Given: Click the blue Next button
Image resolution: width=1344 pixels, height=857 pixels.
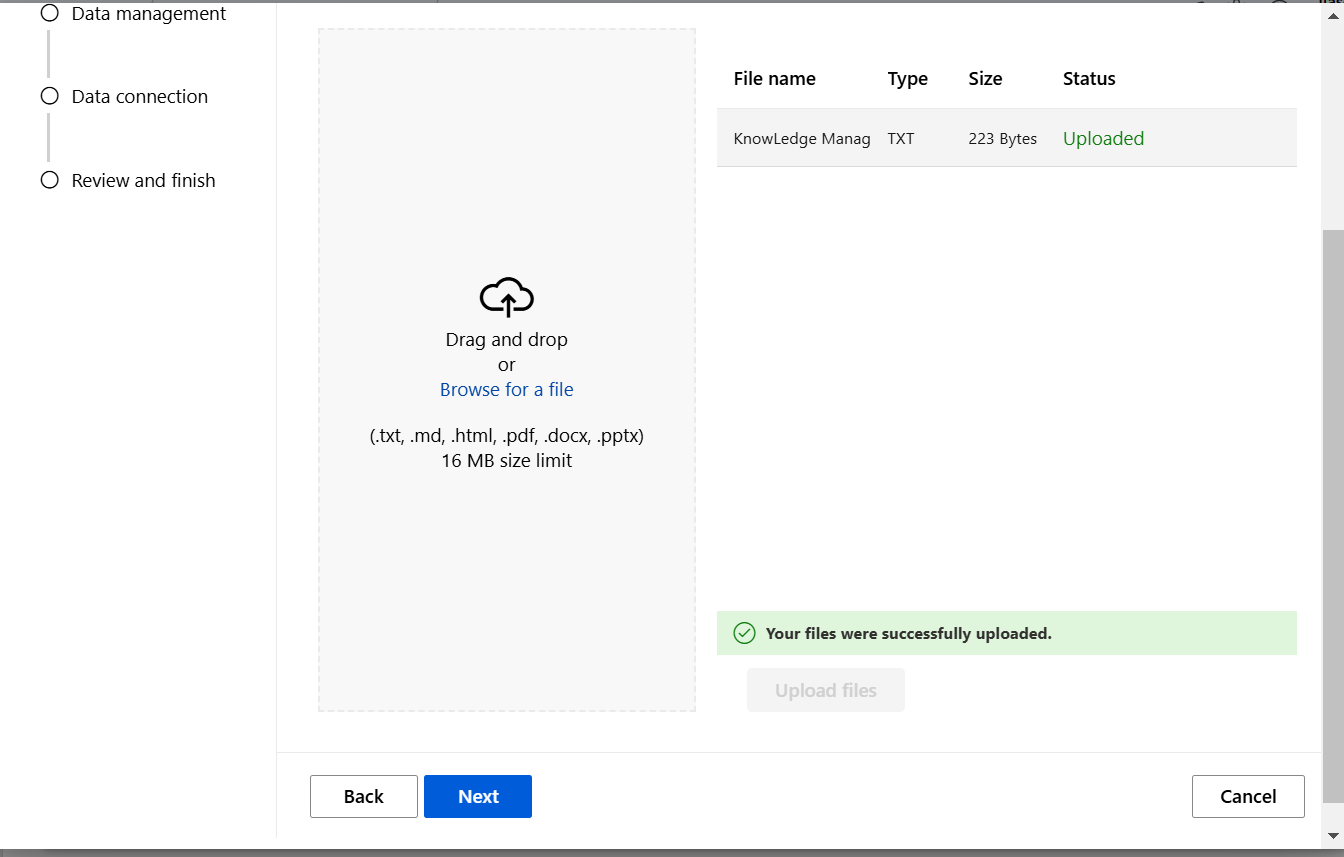Looking at the screenshot, I should (x=478, y=796).
